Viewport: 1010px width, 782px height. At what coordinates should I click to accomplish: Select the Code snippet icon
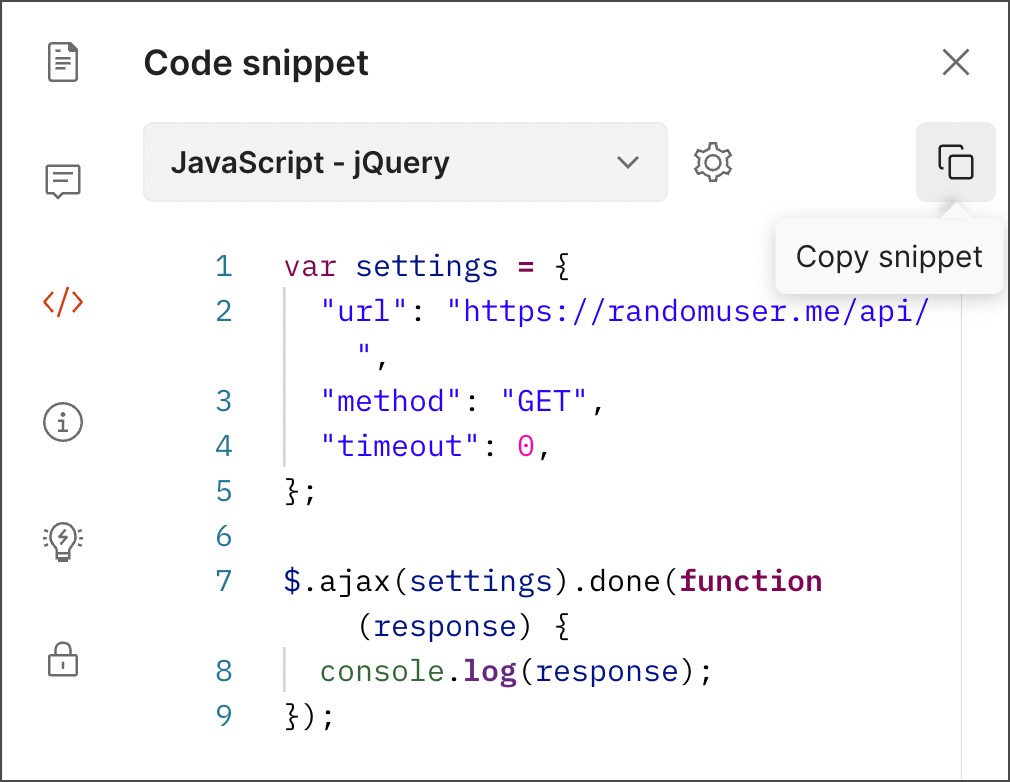point(62,302)
